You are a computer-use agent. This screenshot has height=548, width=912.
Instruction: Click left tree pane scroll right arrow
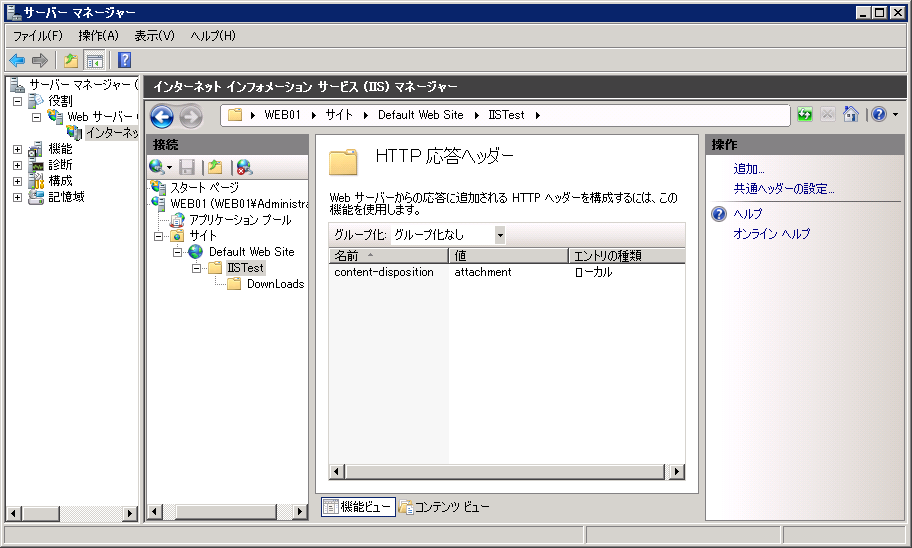pyautogui.click(x=130, y=513)
